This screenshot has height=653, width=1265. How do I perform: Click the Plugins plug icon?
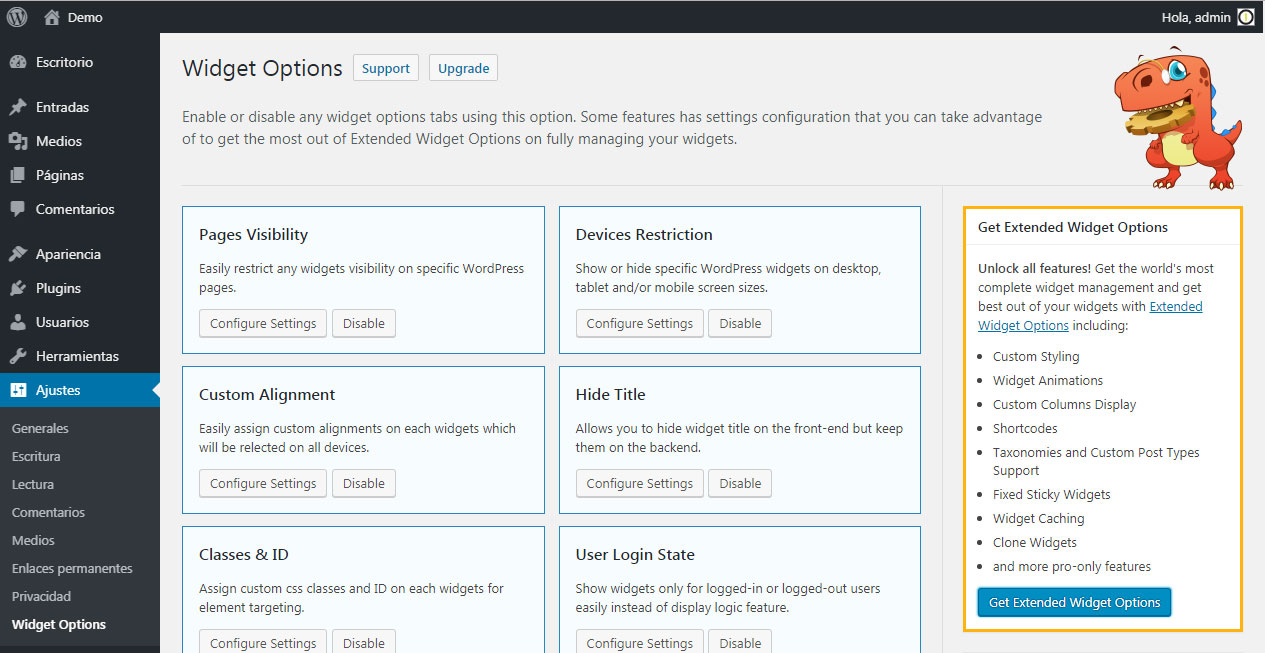point(18,288)
